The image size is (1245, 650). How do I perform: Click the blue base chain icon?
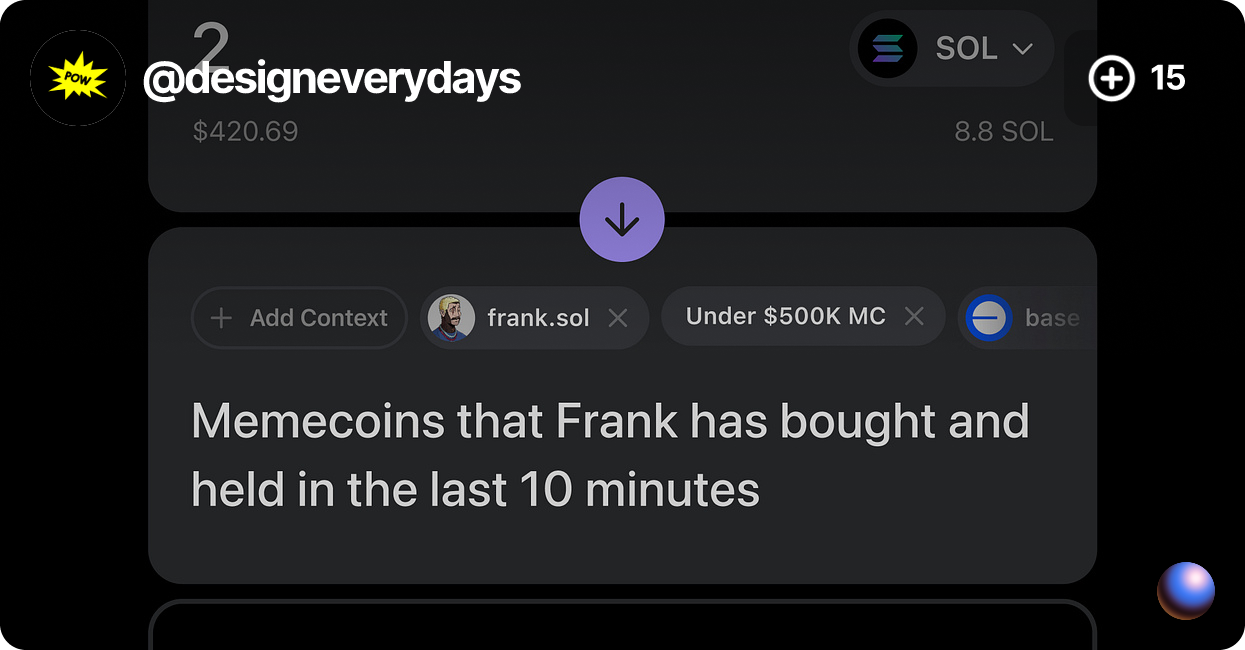[x=988, y=318]
